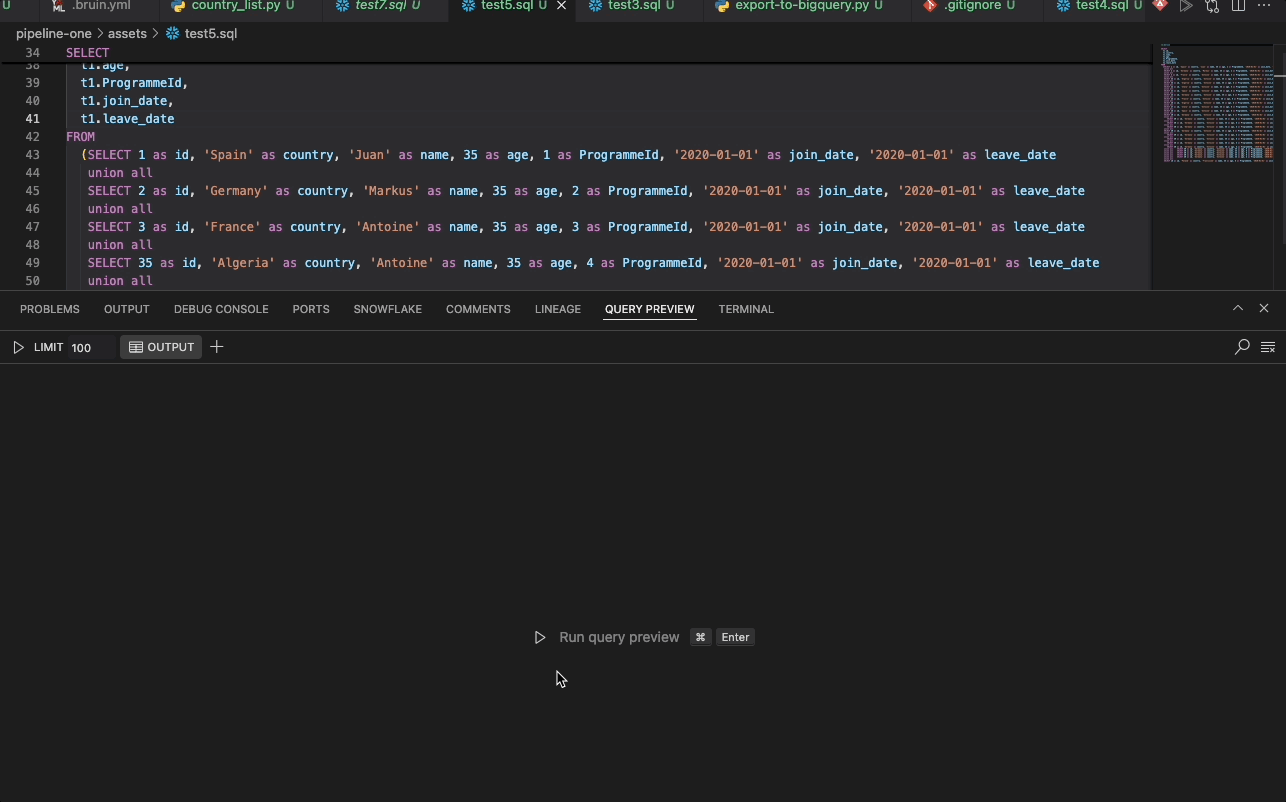Screen dimensions: 1286x802
Task: Click pipeline-one in the breadcrumb
Action: click(x=54, y=33)
